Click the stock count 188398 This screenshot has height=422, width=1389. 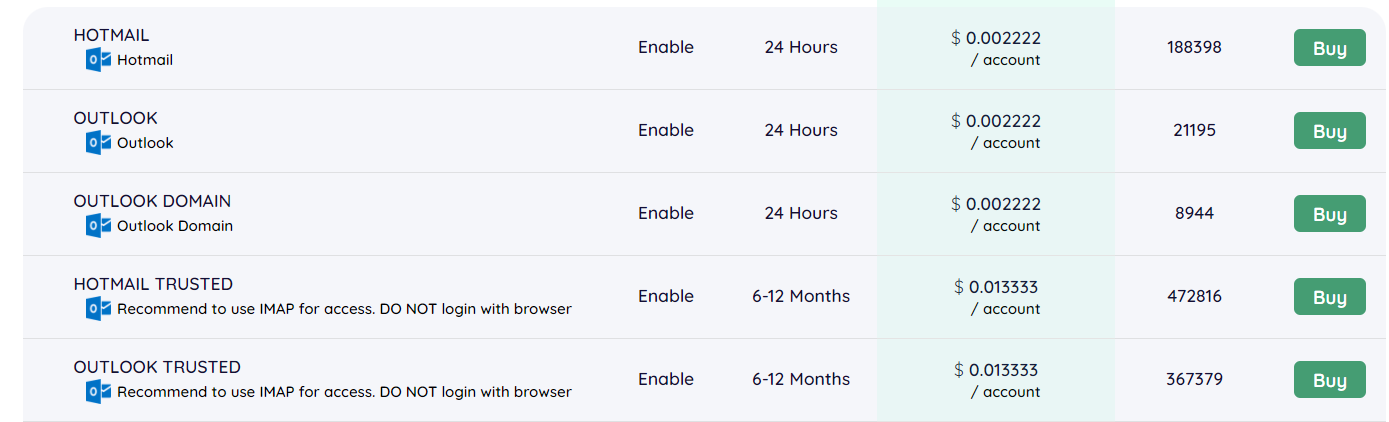click(1194, 47)
